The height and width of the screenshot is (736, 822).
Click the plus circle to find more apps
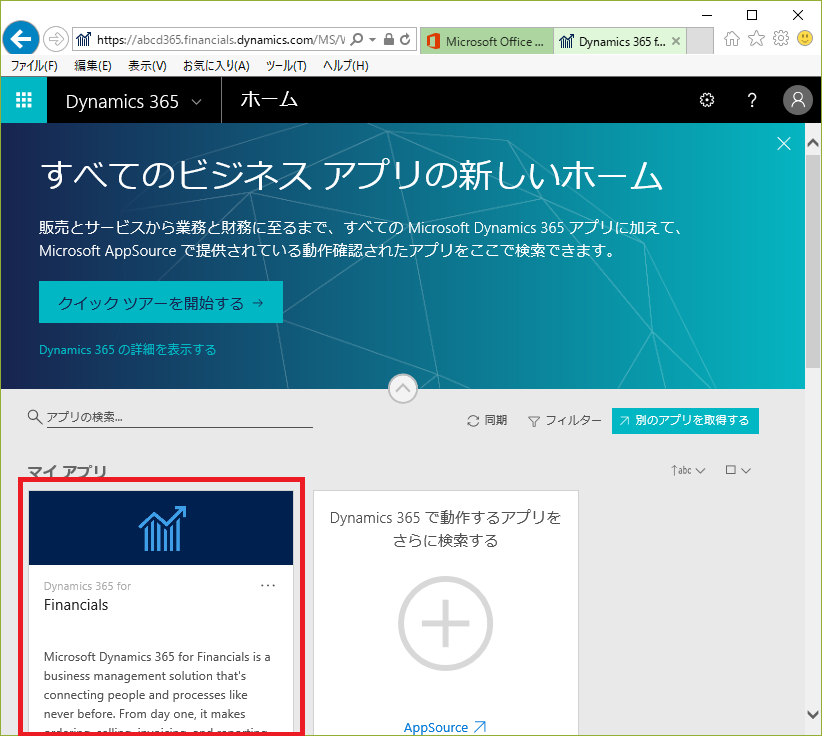pos(446,623)
